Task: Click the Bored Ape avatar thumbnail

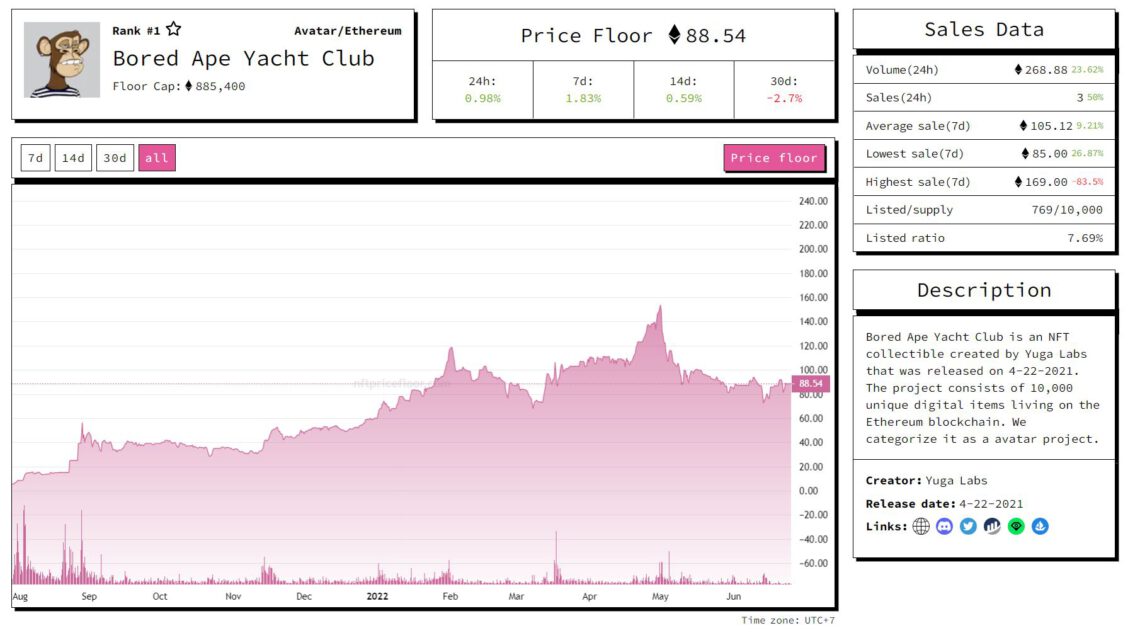Action: 62,60
